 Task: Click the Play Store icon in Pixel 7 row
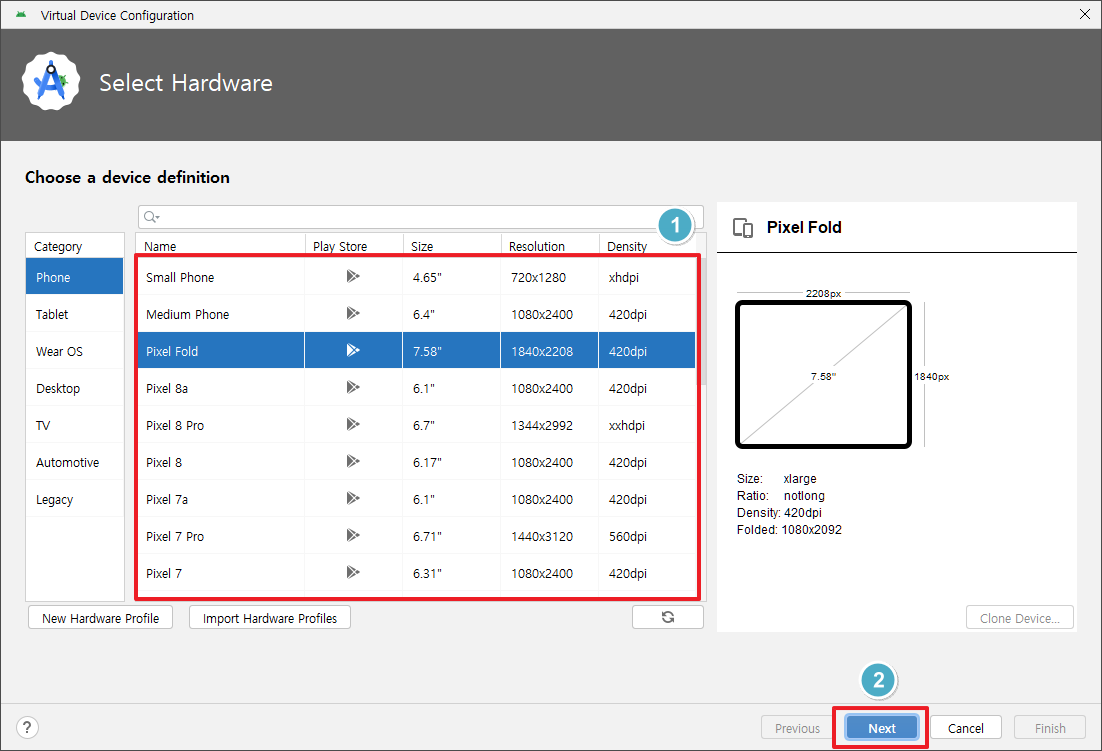pyautogui.click(x=353, y=573)
